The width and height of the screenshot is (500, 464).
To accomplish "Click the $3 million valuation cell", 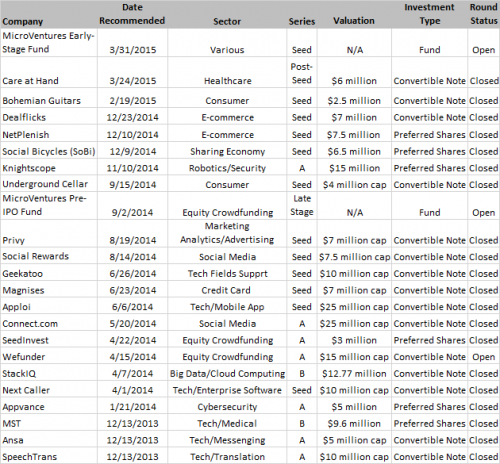I will pos(354,340).
